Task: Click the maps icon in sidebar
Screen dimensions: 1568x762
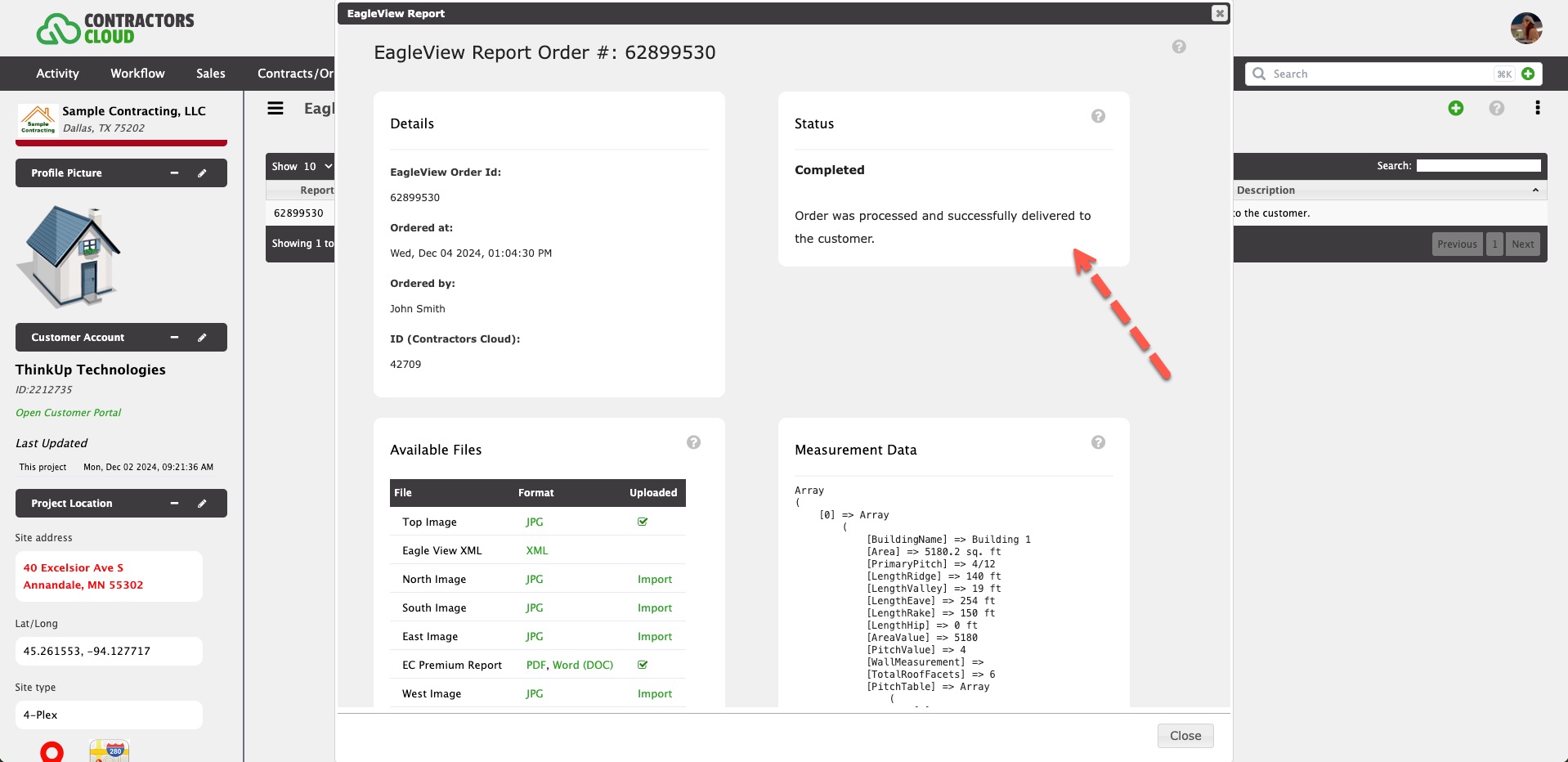Action: click(110, 751)
